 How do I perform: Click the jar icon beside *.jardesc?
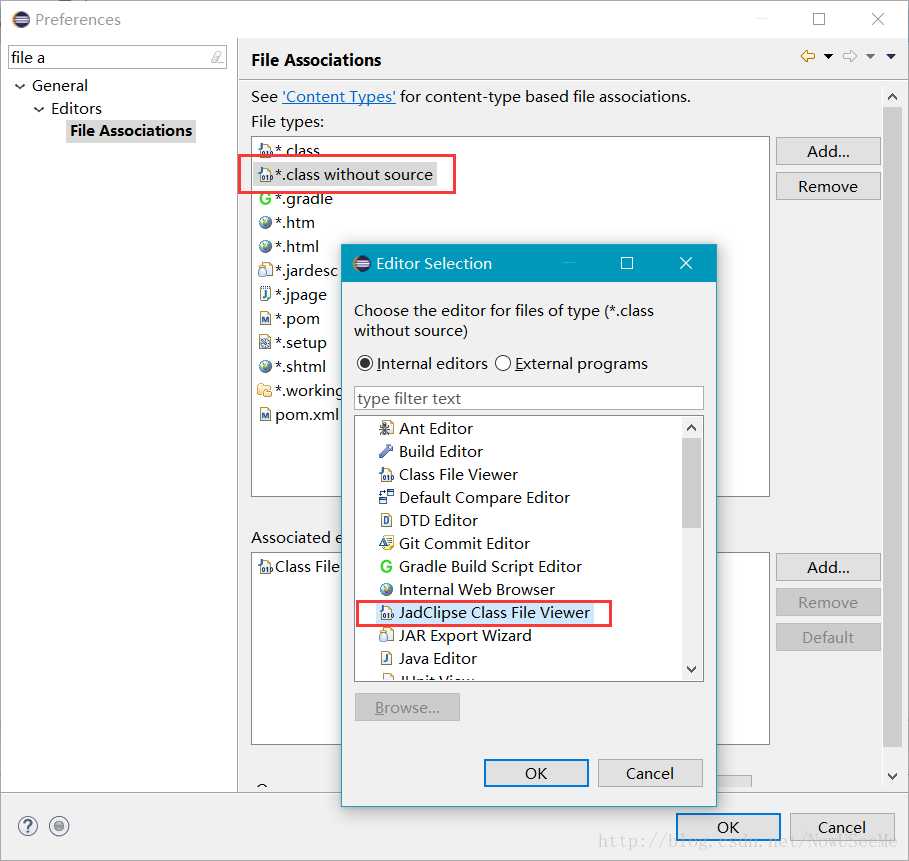pos(265,270)
